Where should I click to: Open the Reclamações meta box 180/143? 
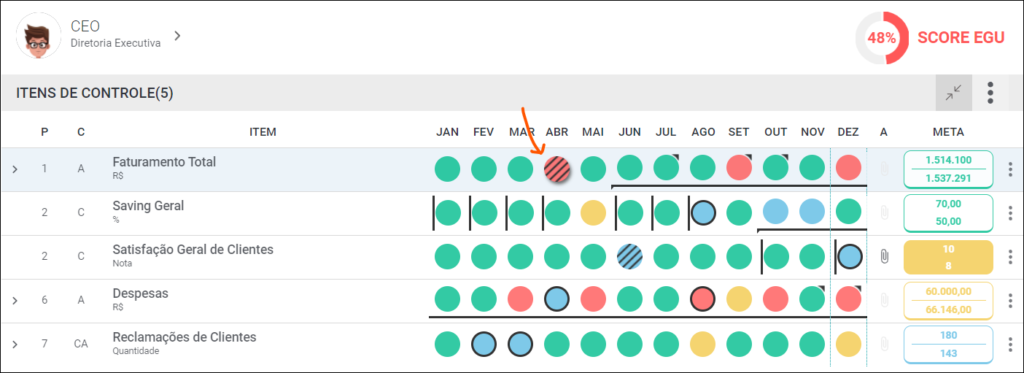point(948,344)
